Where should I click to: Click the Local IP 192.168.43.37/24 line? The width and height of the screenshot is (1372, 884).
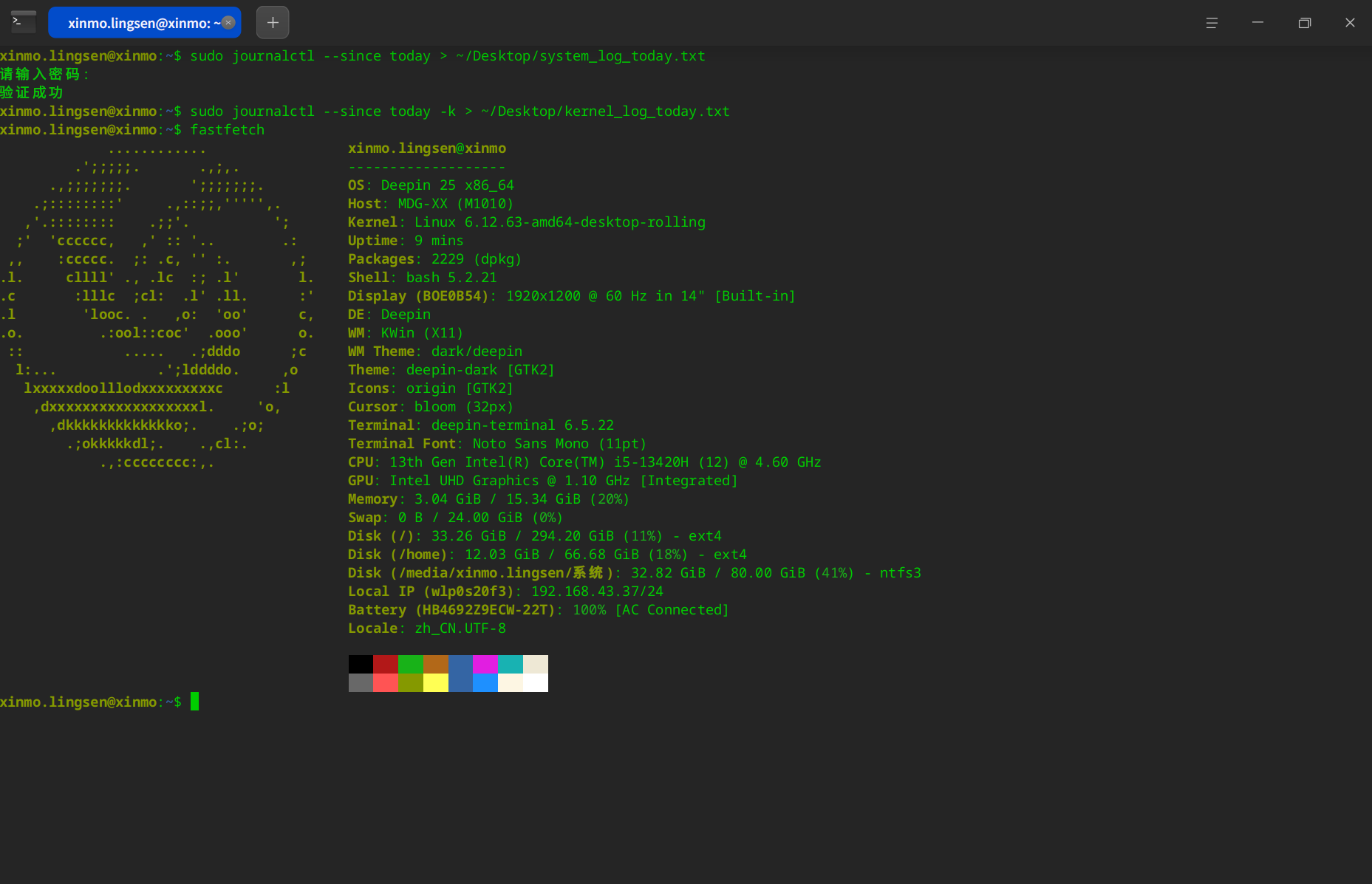click(506, 592)
